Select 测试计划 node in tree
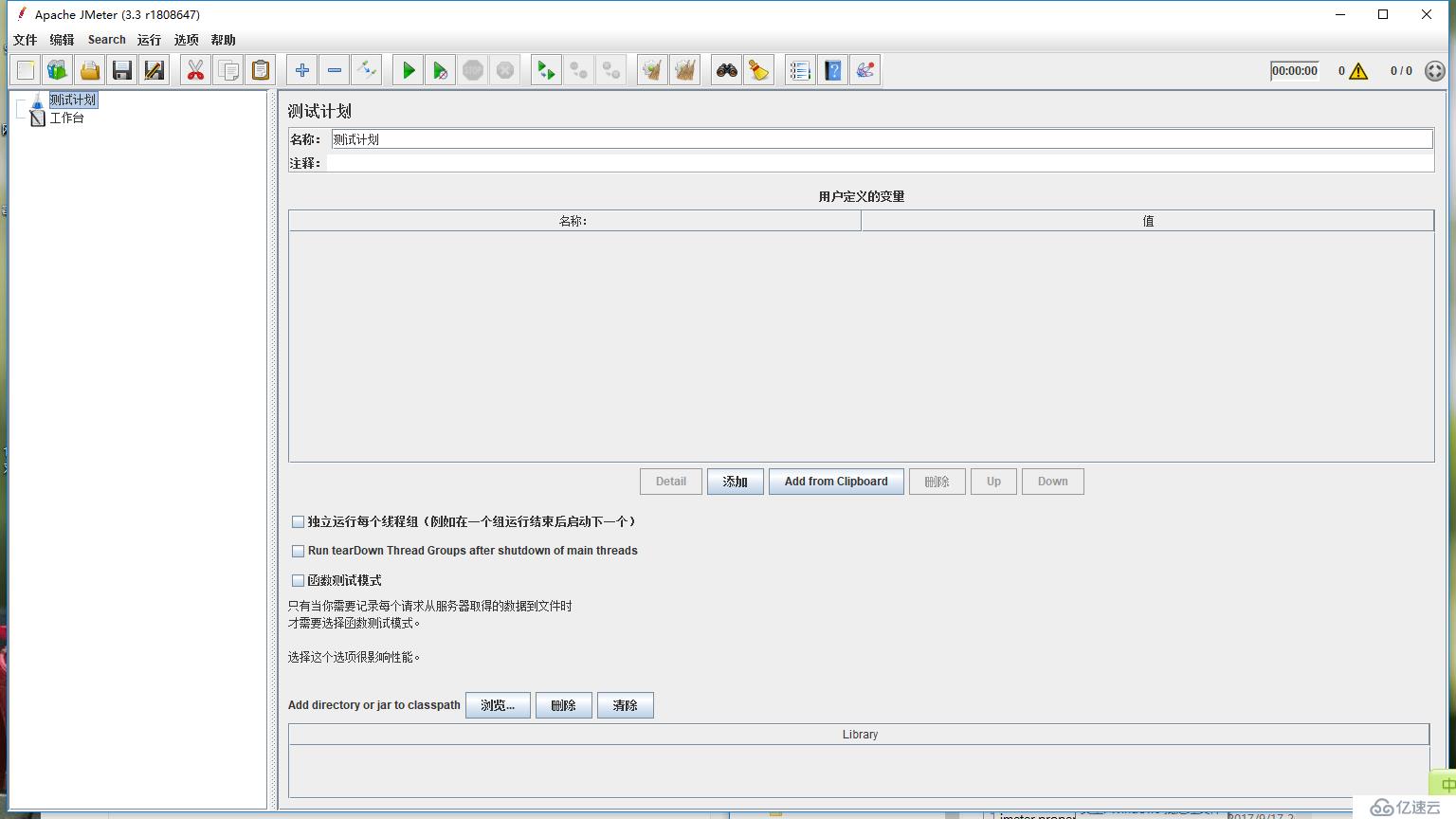 (x=73, y=100)
